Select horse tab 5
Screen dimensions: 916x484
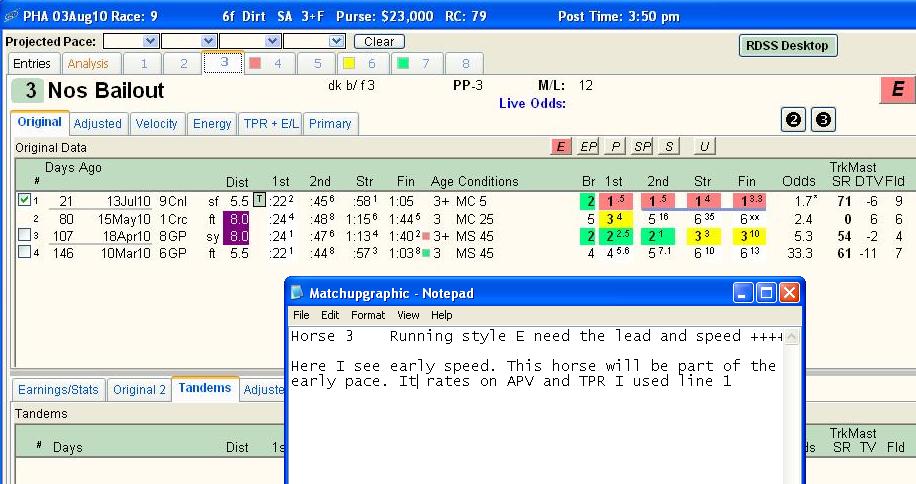(317, 64)
